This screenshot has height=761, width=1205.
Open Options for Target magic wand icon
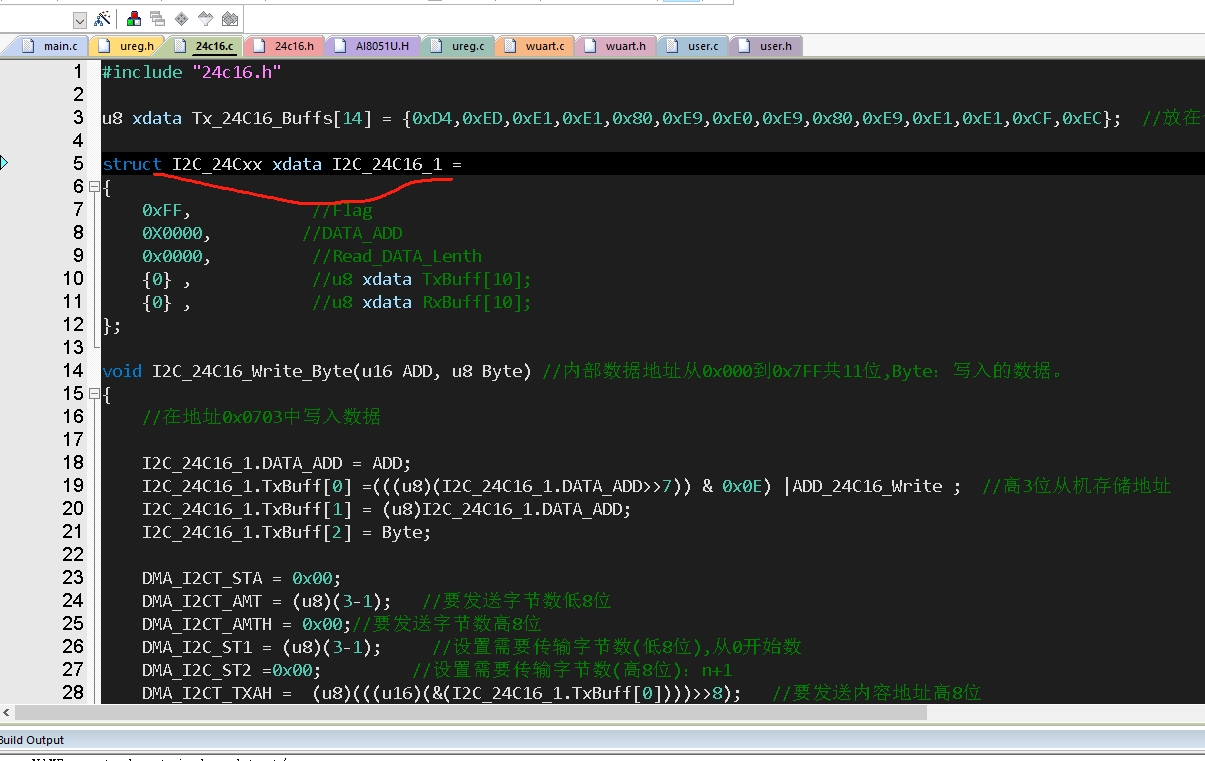[102, 18]
